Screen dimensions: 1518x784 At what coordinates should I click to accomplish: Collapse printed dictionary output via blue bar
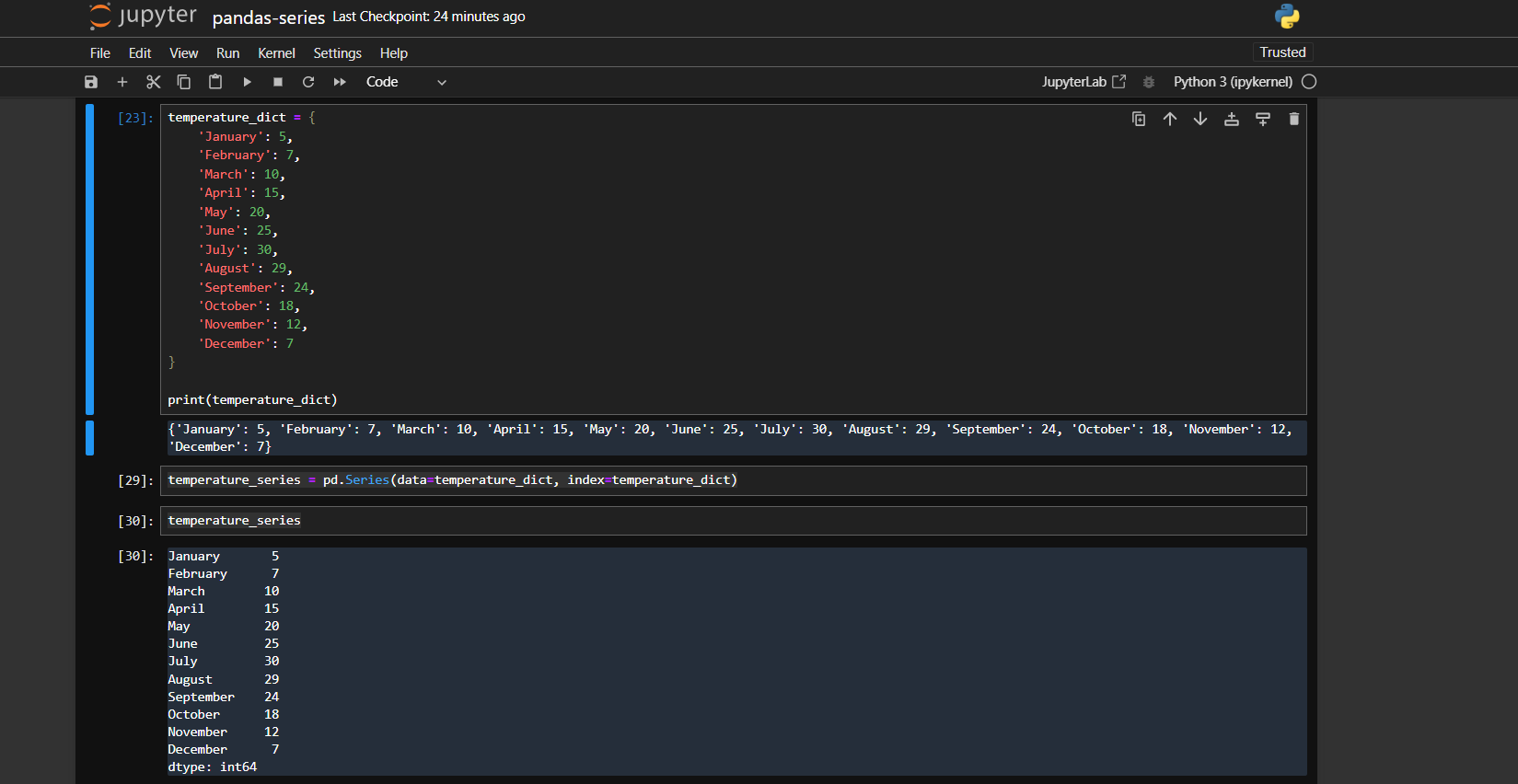[x=89, y=438]
